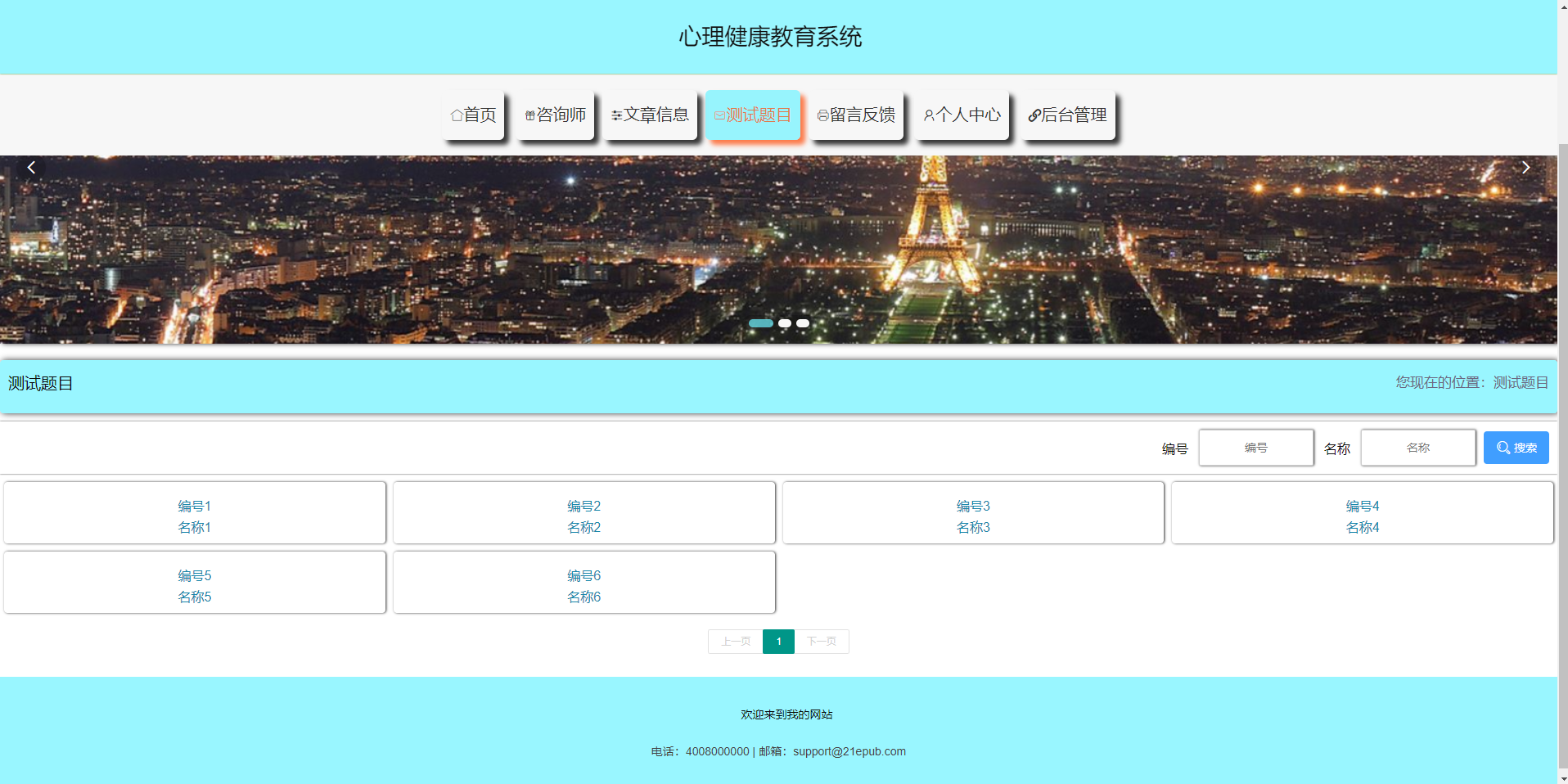Open card 编号2 名称2
This screenshot has height=784, width=1568.
584,513
